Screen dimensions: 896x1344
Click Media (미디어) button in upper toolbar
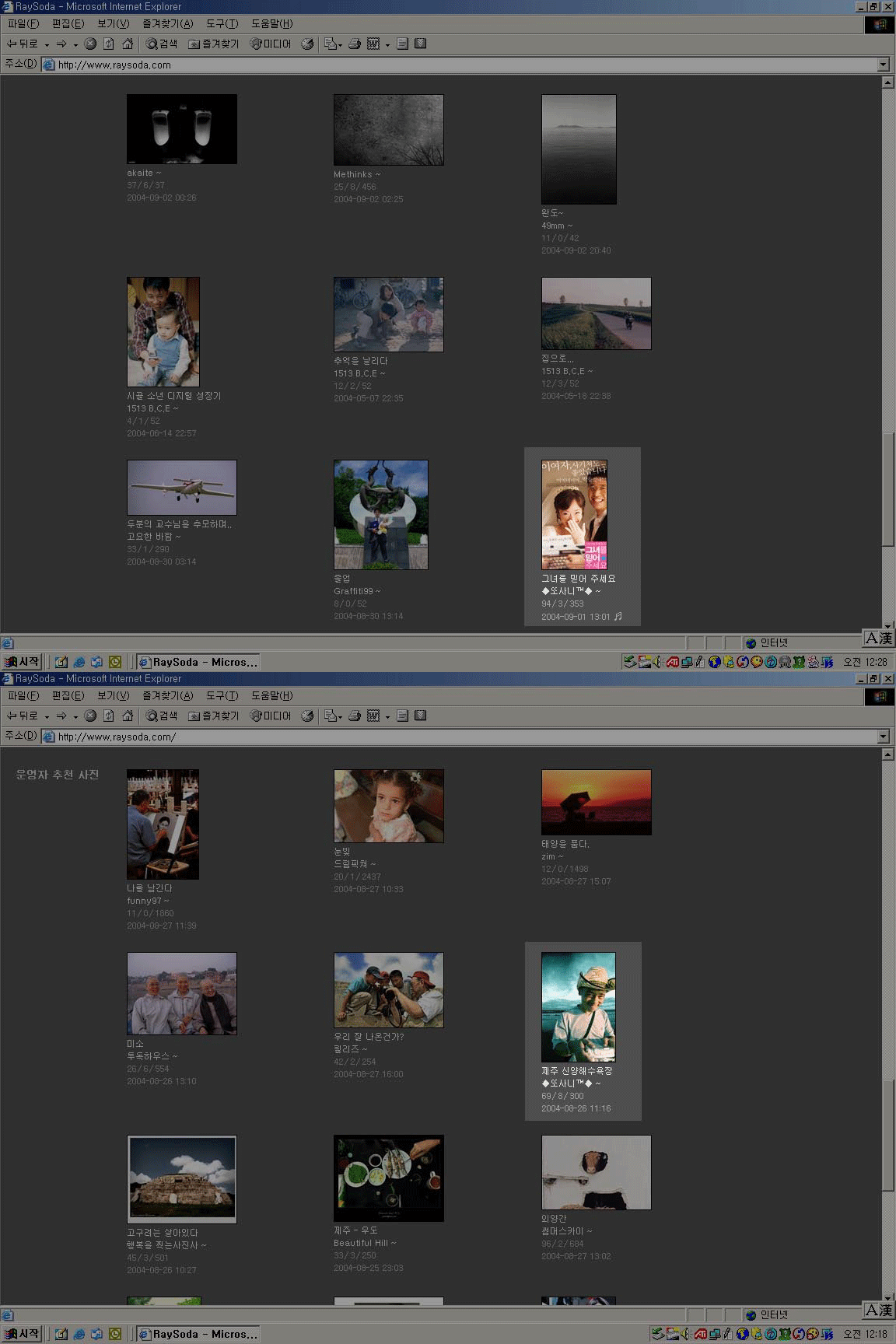(x=271, y=44)
